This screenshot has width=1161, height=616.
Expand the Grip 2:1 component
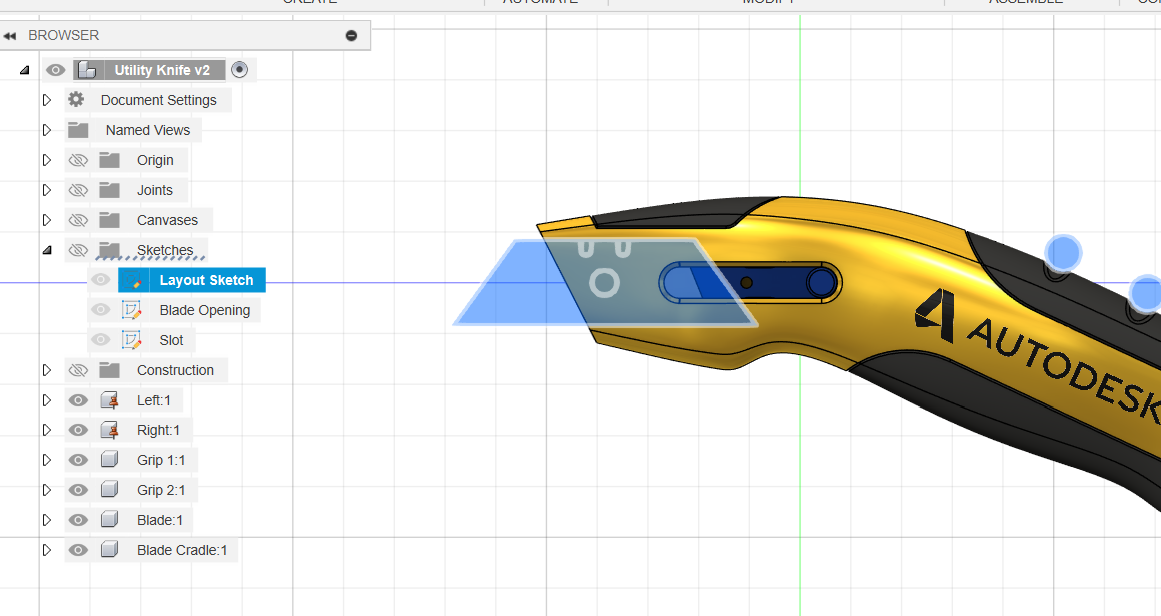pyautogui.click(x=47, y=490)
